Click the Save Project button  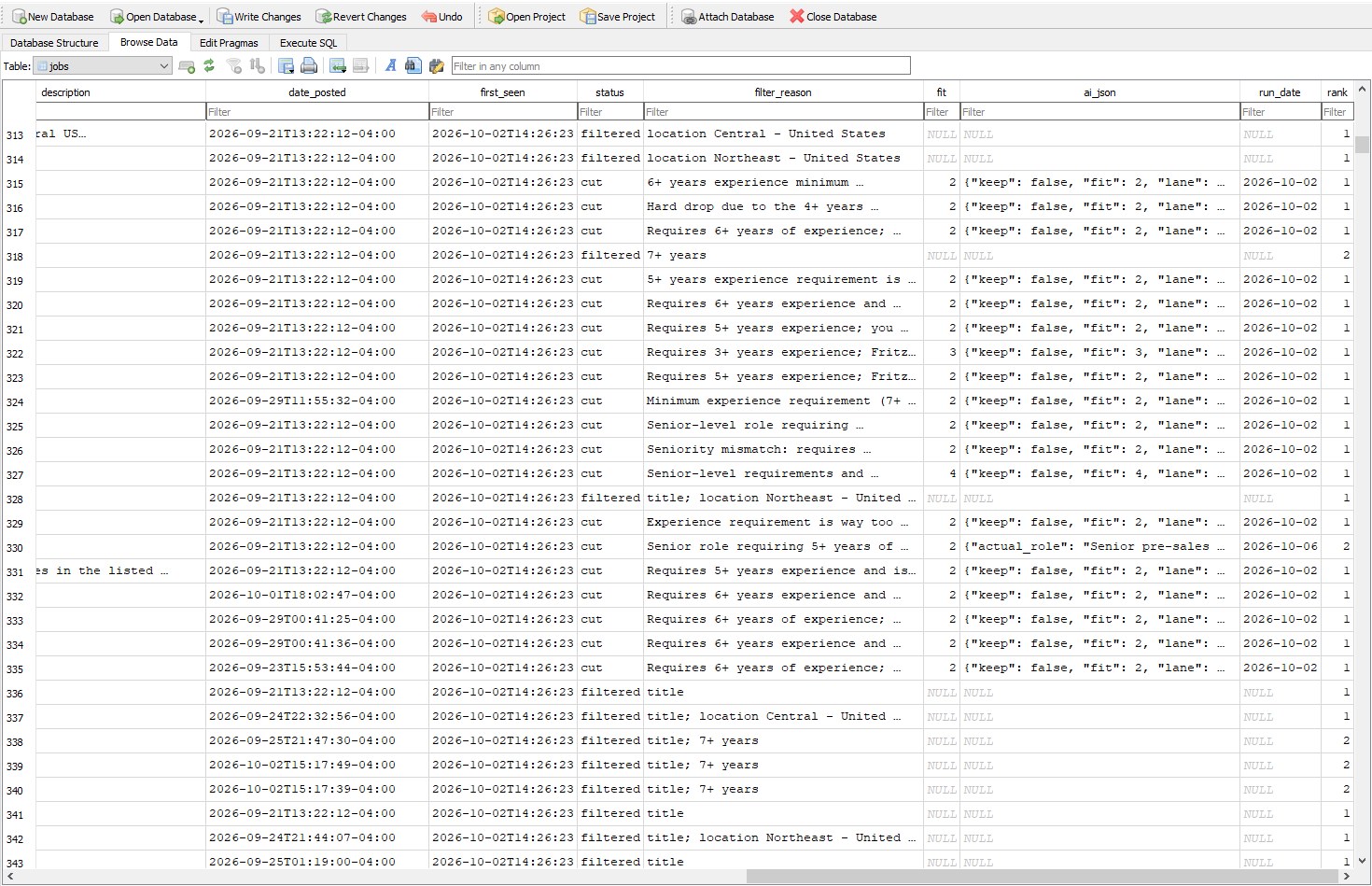(x=617, y=17)
